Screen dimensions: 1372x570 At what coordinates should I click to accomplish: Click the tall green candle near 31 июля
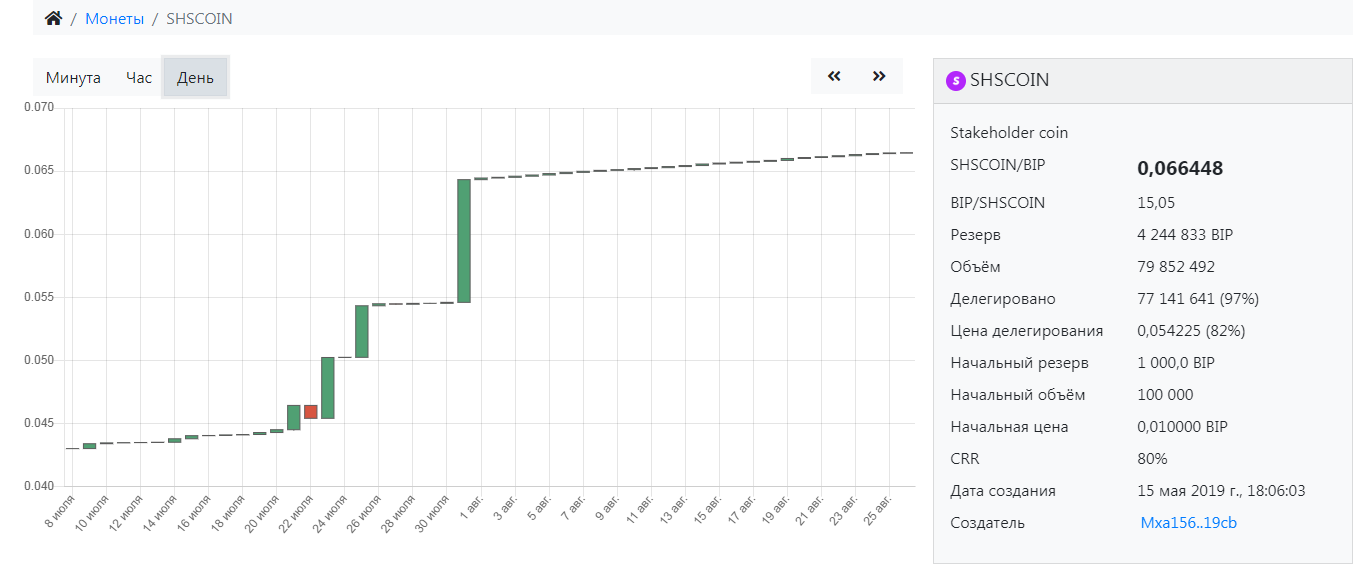[464, 241]
